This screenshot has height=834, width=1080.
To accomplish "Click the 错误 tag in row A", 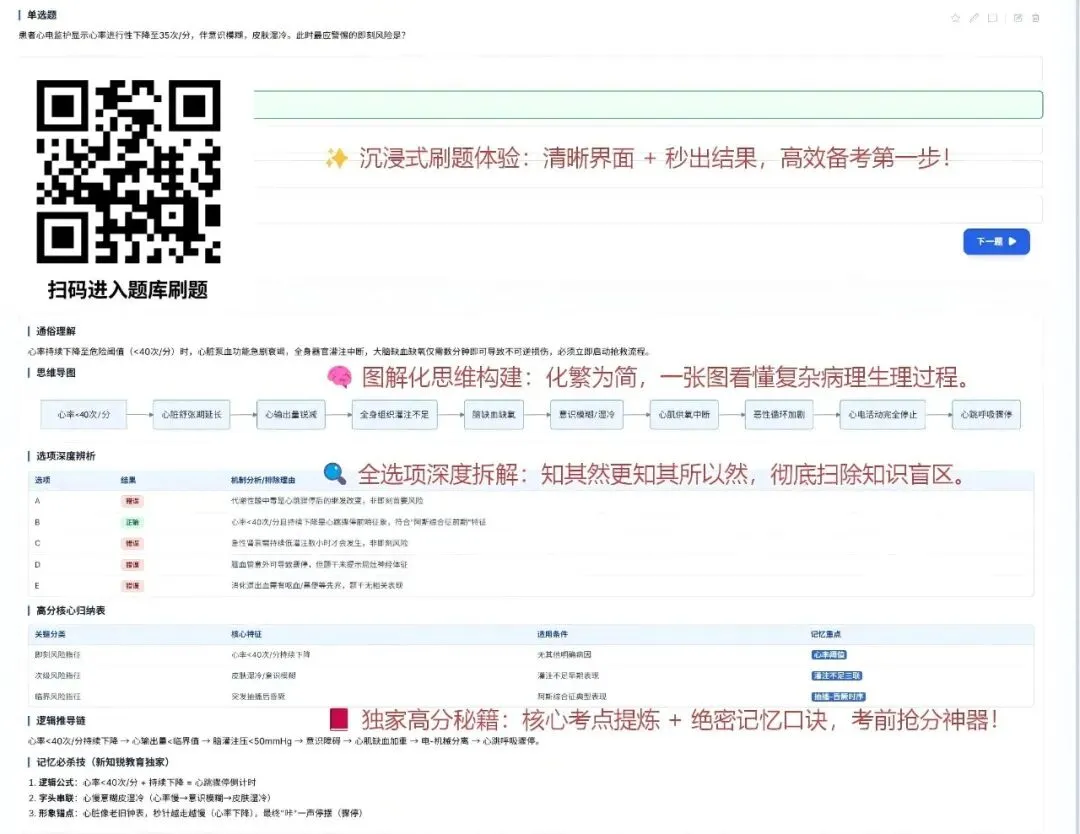I will (132, 501).
